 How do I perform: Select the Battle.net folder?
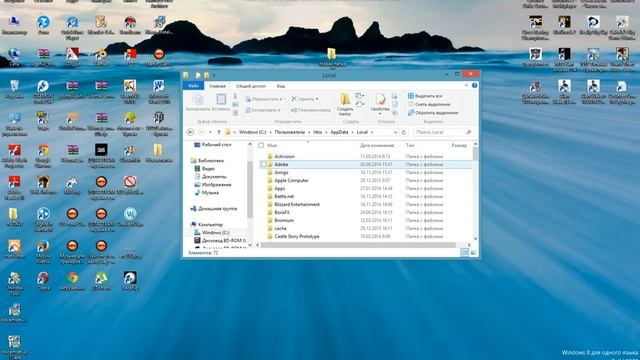(284, 196)
